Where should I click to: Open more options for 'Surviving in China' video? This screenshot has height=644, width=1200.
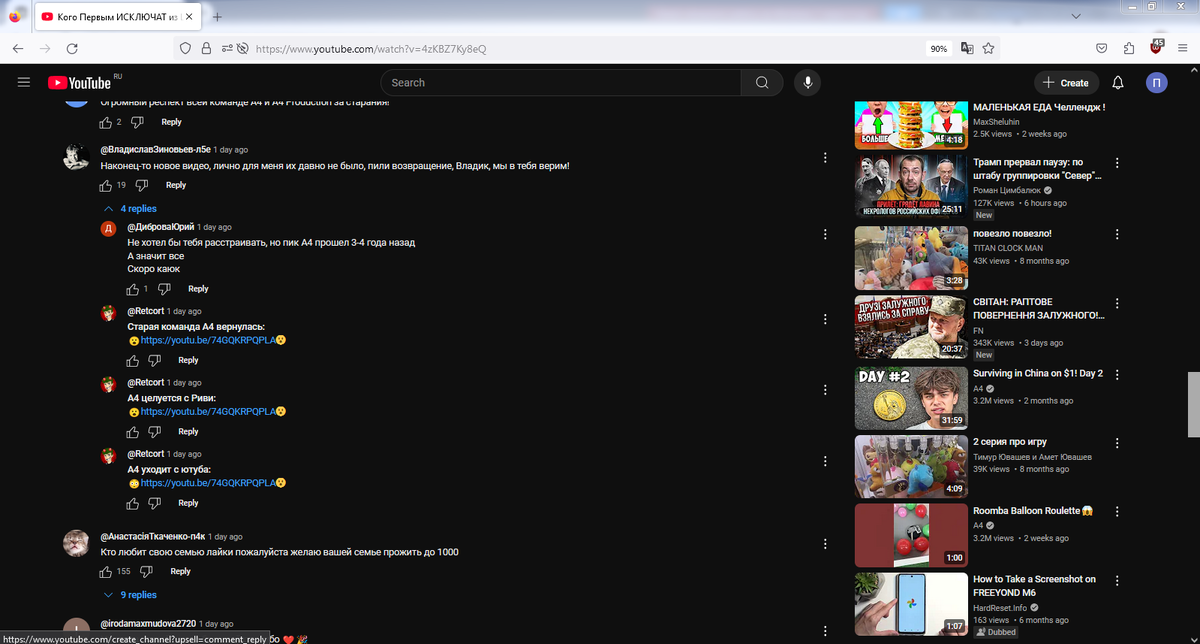1117,374
